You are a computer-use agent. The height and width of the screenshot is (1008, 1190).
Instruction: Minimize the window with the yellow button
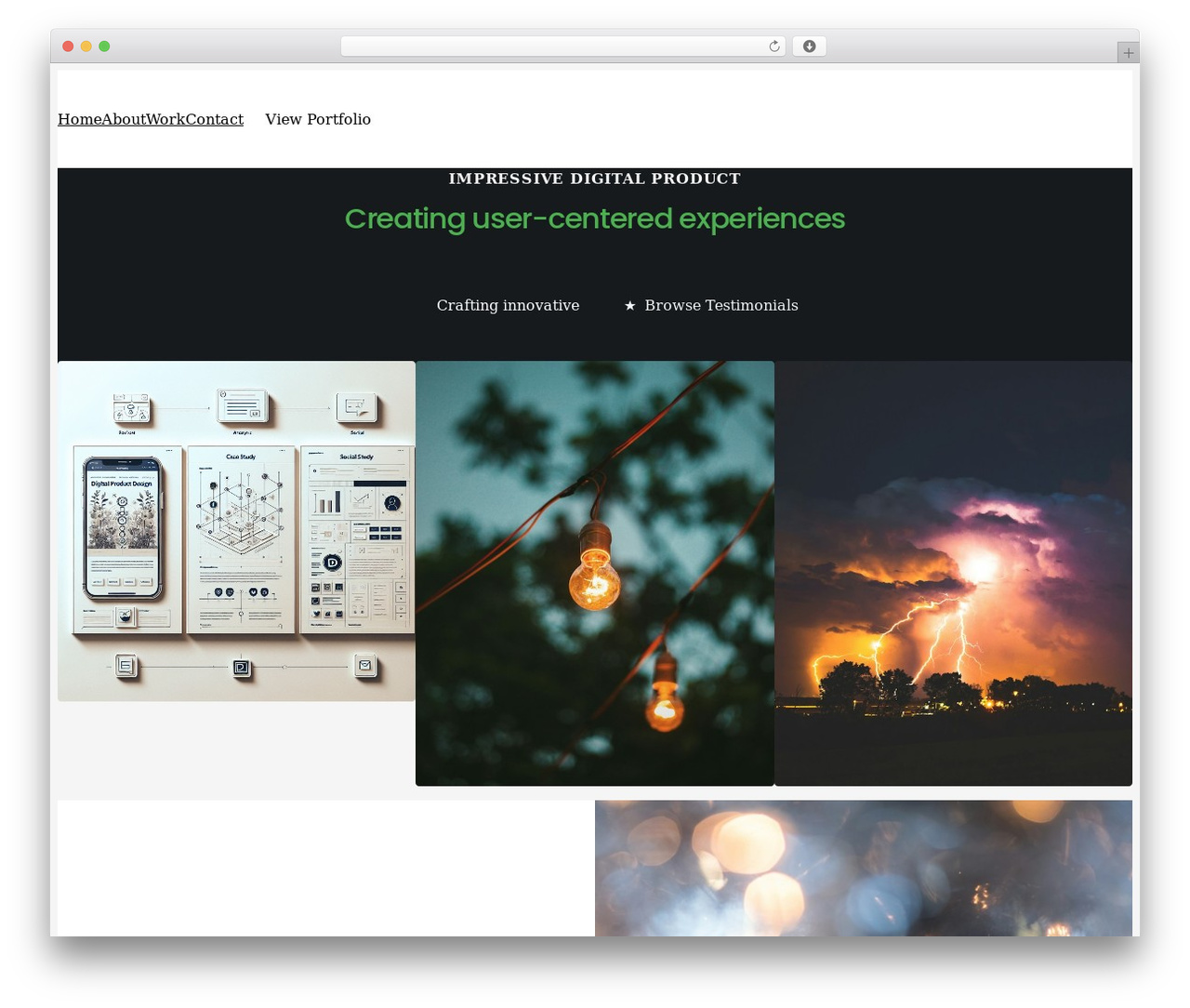coord(86,46)
